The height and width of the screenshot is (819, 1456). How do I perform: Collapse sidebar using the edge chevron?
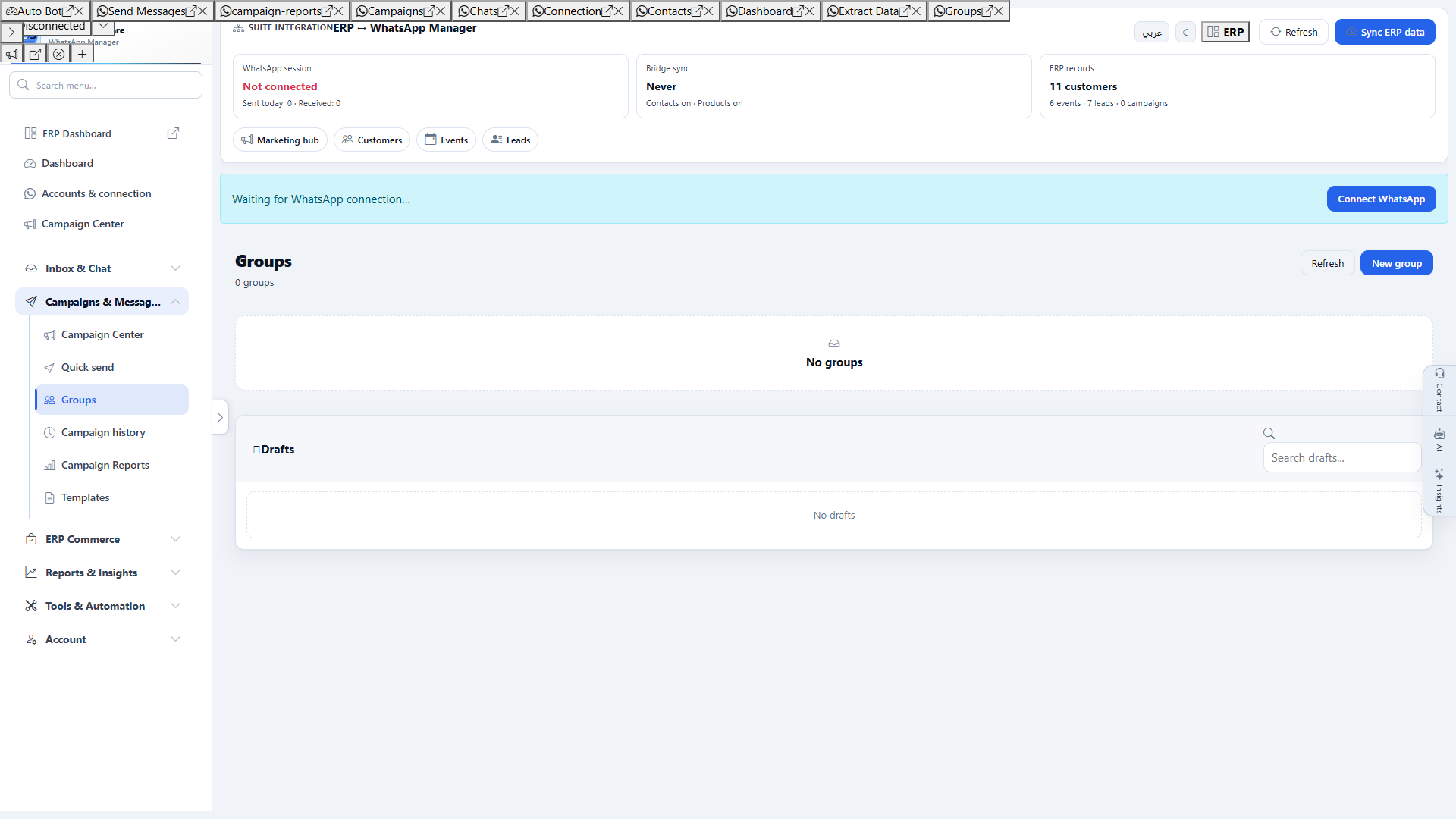[220, 417]
